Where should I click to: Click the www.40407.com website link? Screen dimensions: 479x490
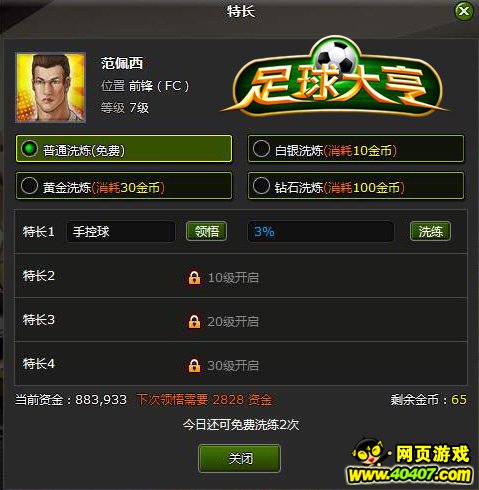point(410,475)
